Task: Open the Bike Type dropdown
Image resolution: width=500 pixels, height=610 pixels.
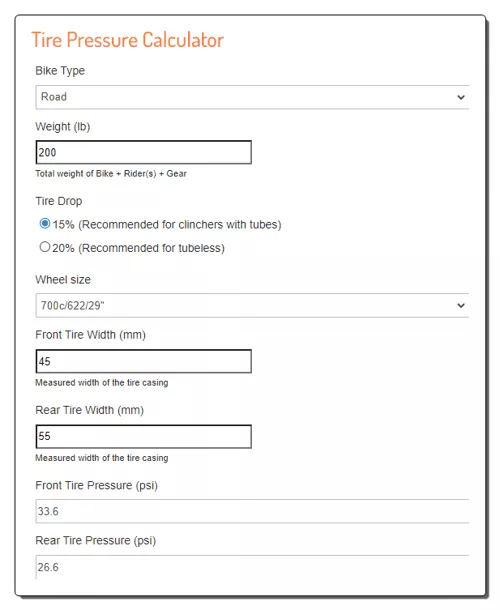Action: (252, 97)
